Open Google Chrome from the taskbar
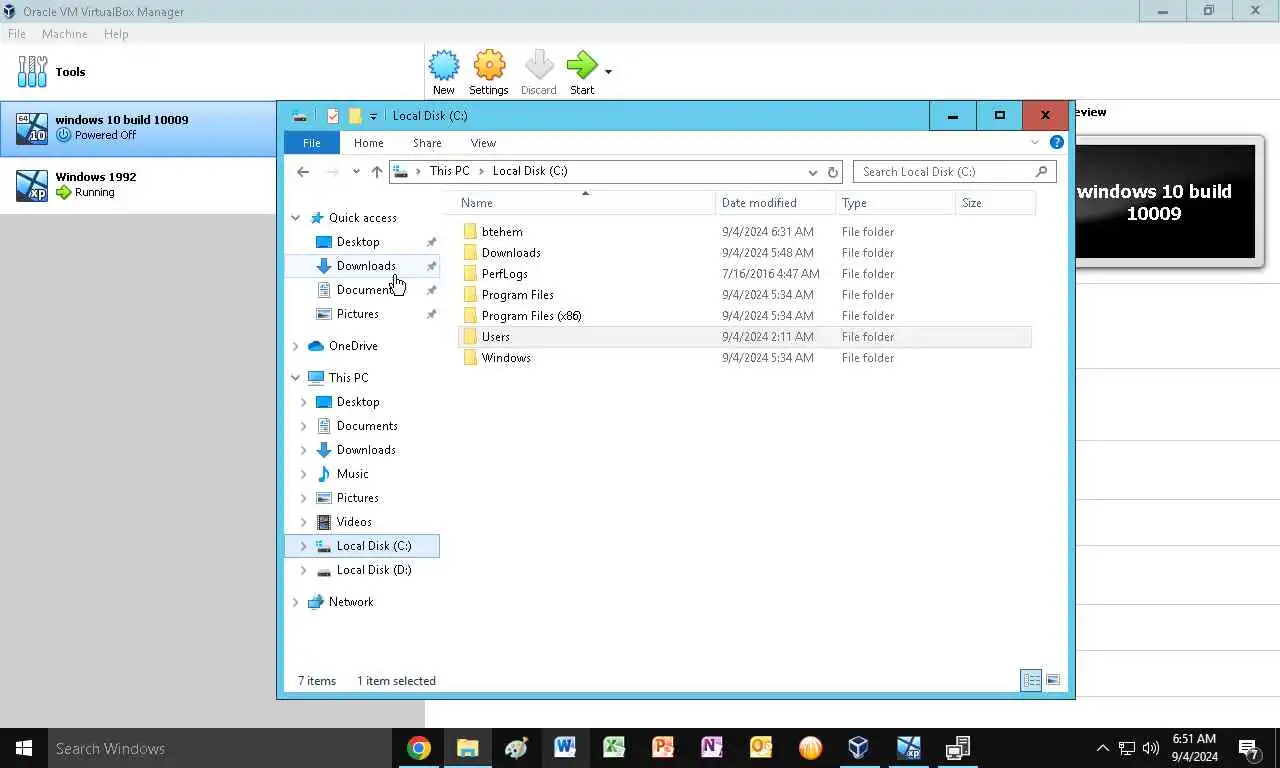Viewport: 1280px width, 768px height. click(419, 748)
